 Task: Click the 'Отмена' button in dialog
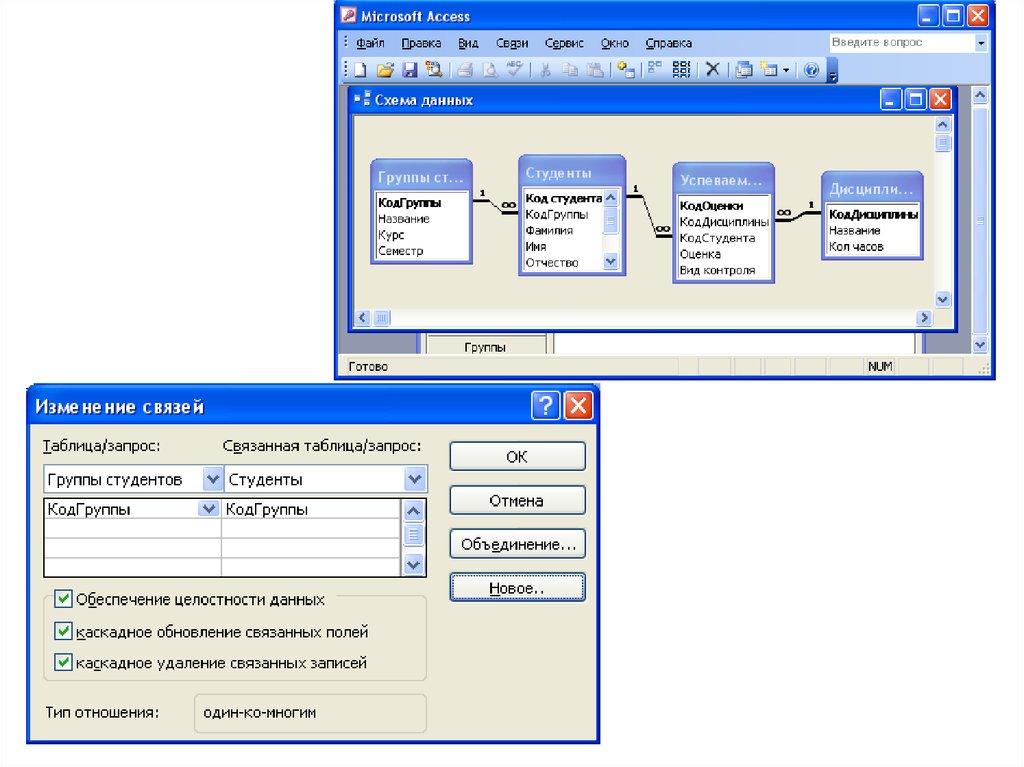point(517,500)
